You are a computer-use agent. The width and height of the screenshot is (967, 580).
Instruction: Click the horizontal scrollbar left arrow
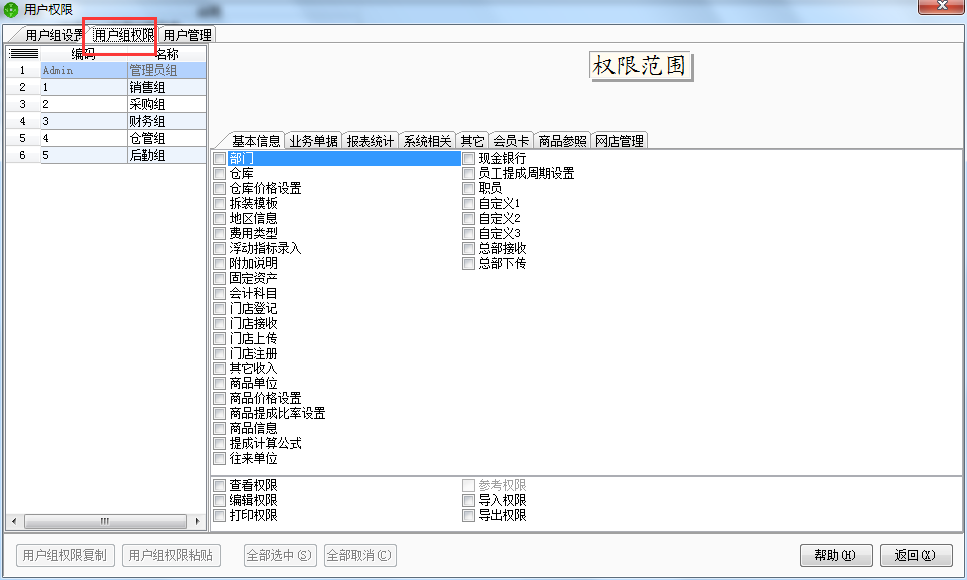pos(14,521)
